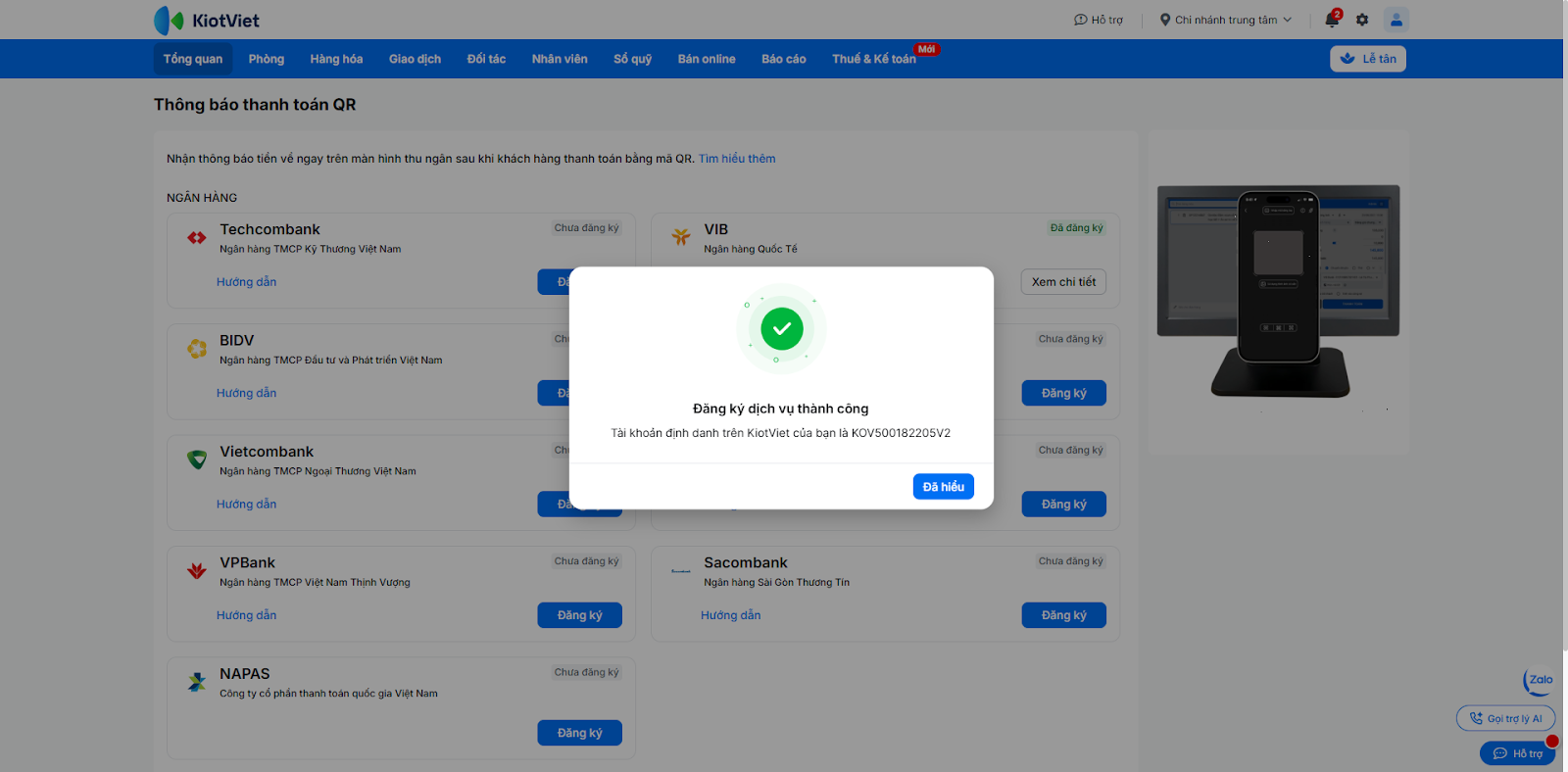
Task: Click Ngân hàng Sài Gòn Thương Tín text
Action: [777, 582]
